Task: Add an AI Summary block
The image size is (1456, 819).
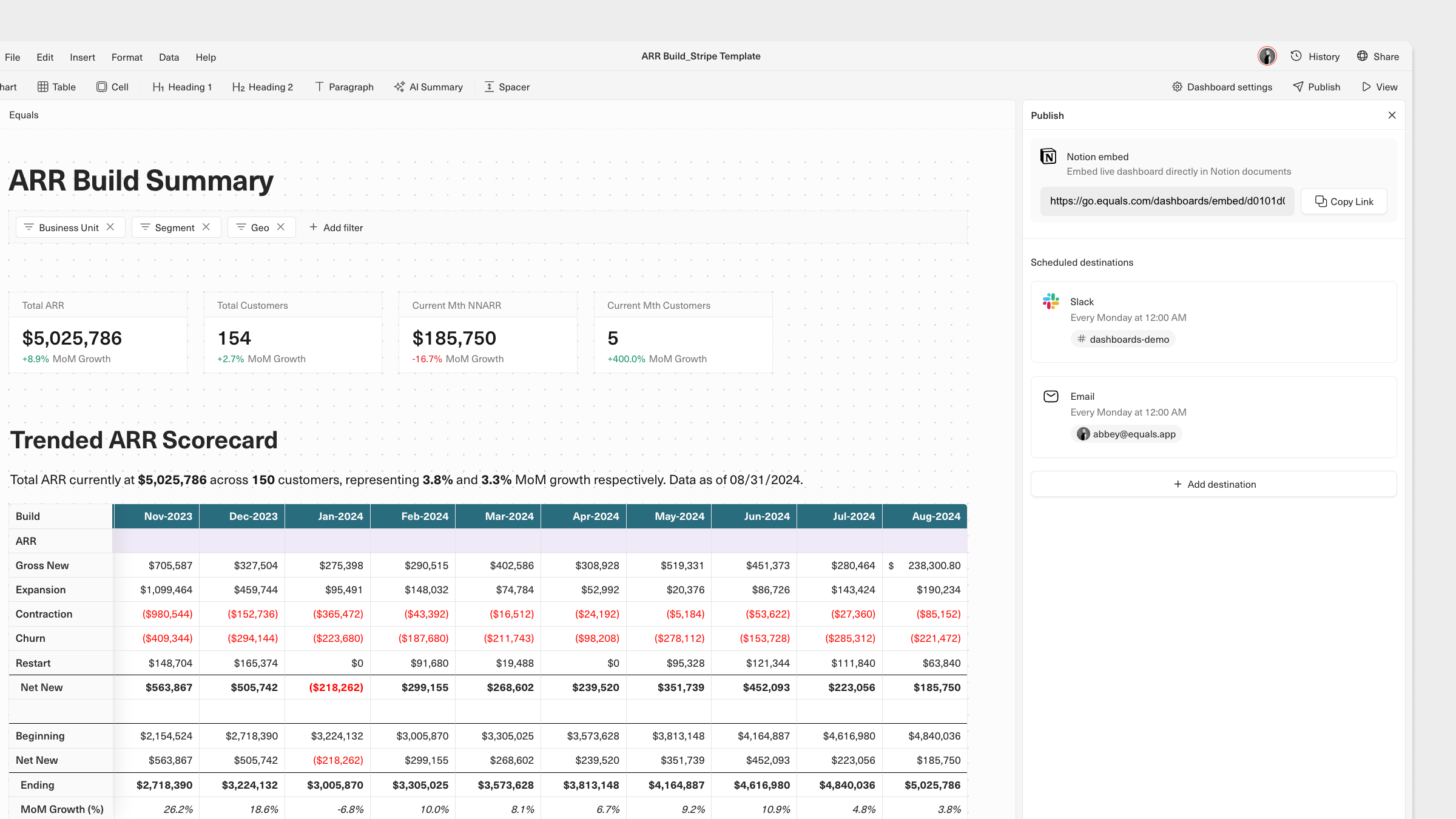Action: coord(428,87)
